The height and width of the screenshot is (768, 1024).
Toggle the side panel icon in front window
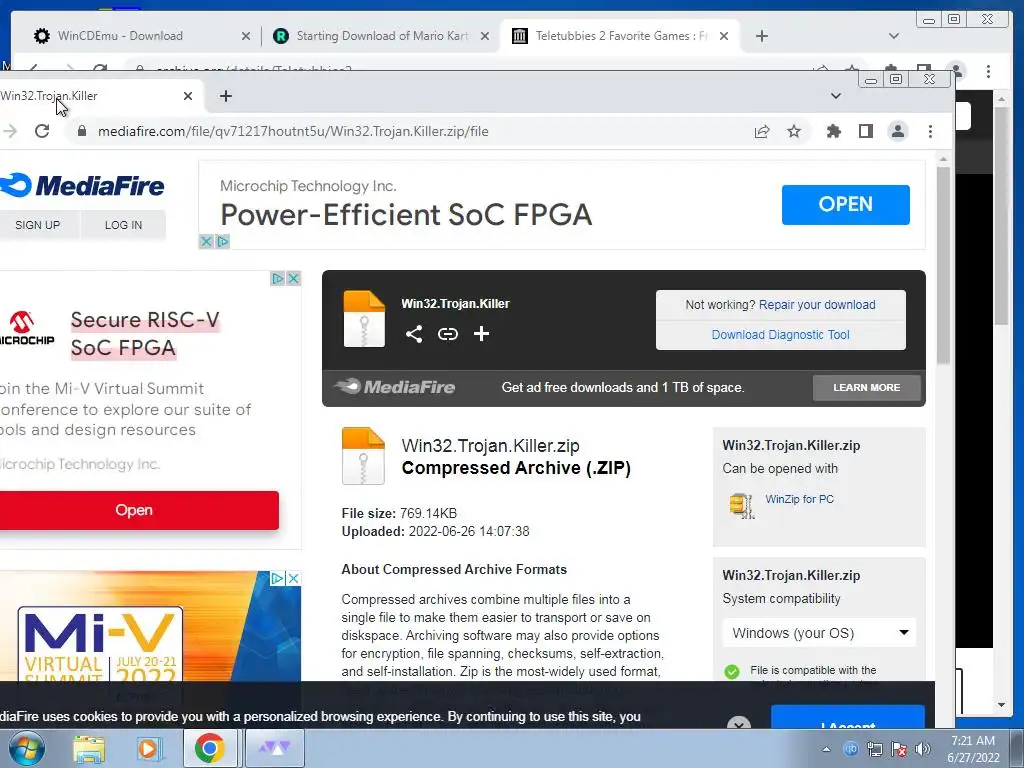tap(866, 132)
